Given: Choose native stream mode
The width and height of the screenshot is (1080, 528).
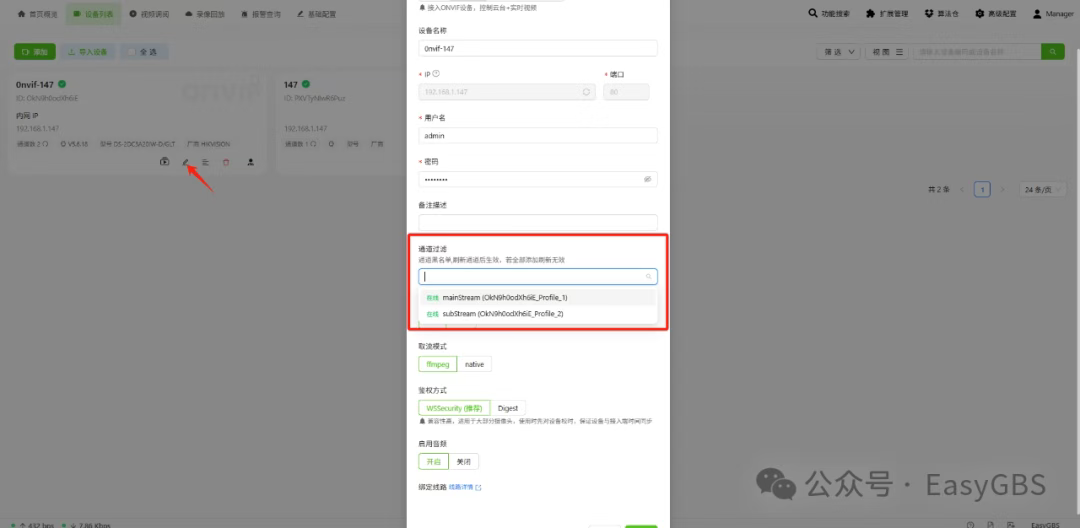Looking at the screenshot, I should click(474, 364).
